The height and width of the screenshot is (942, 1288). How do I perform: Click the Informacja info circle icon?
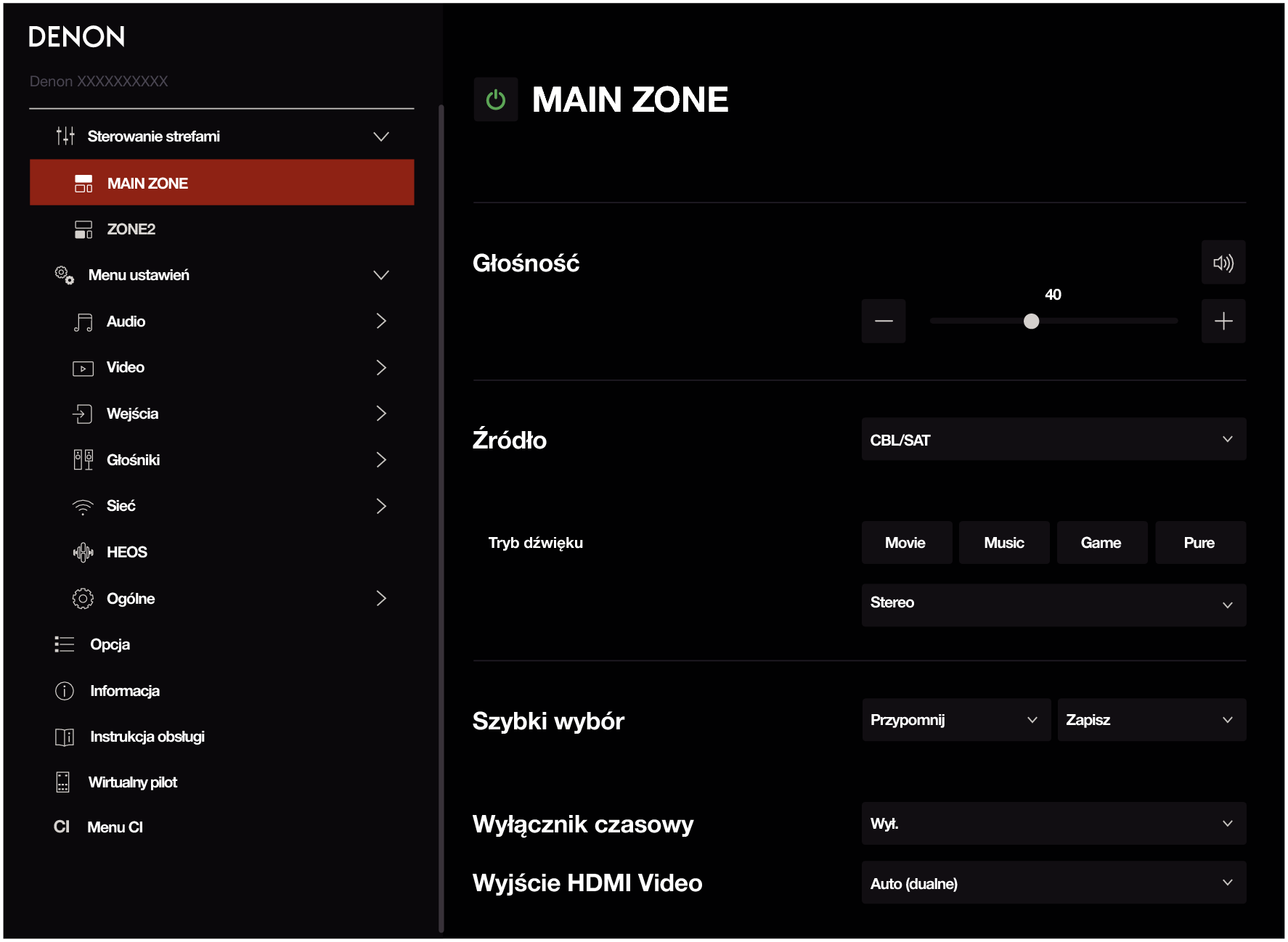tap(65, 691)
